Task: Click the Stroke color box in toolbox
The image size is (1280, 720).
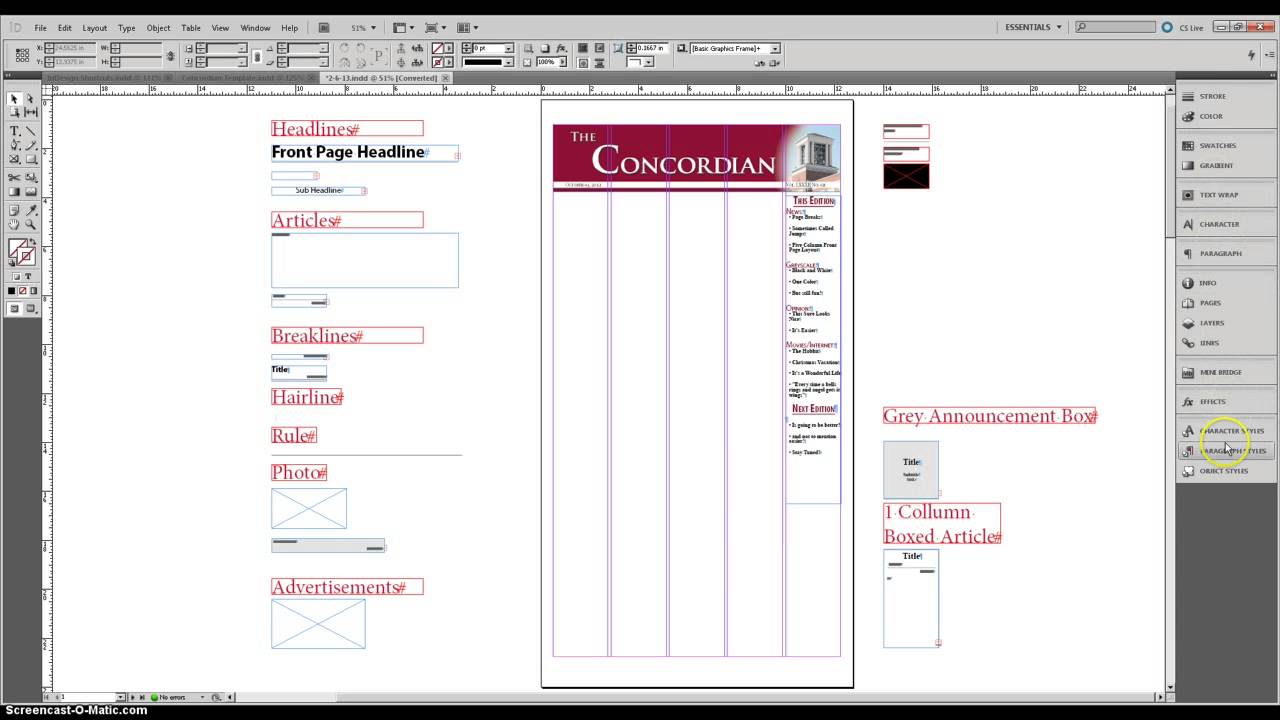Action: pyautogui.click(x=26, y=257)
